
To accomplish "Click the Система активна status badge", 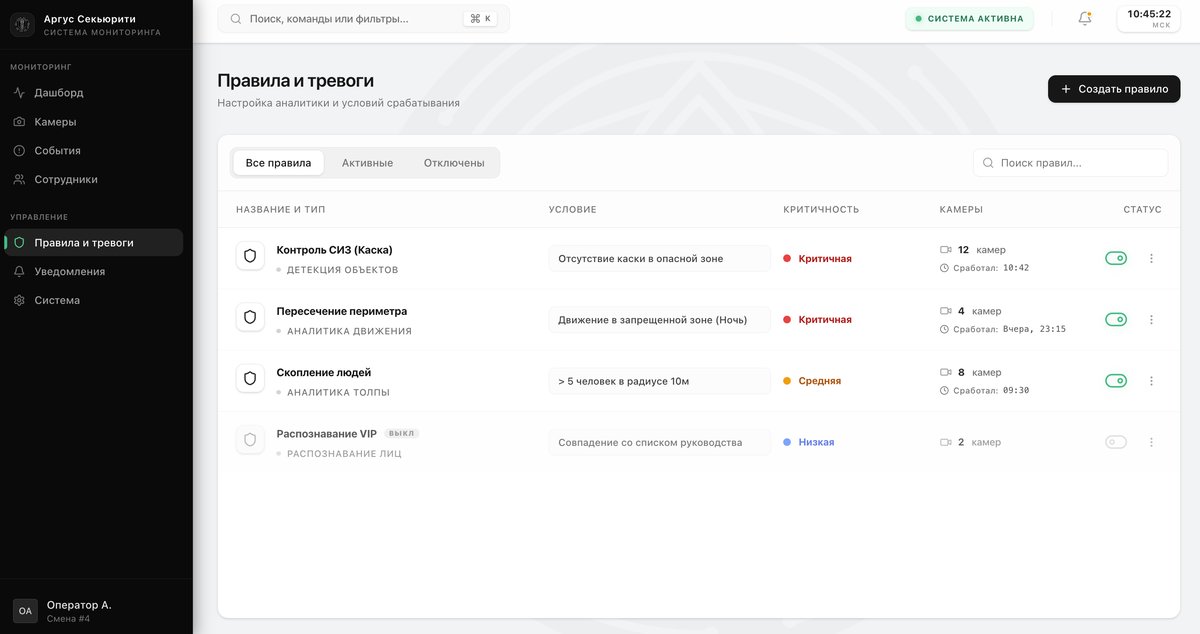I will (x=969, y=19).
